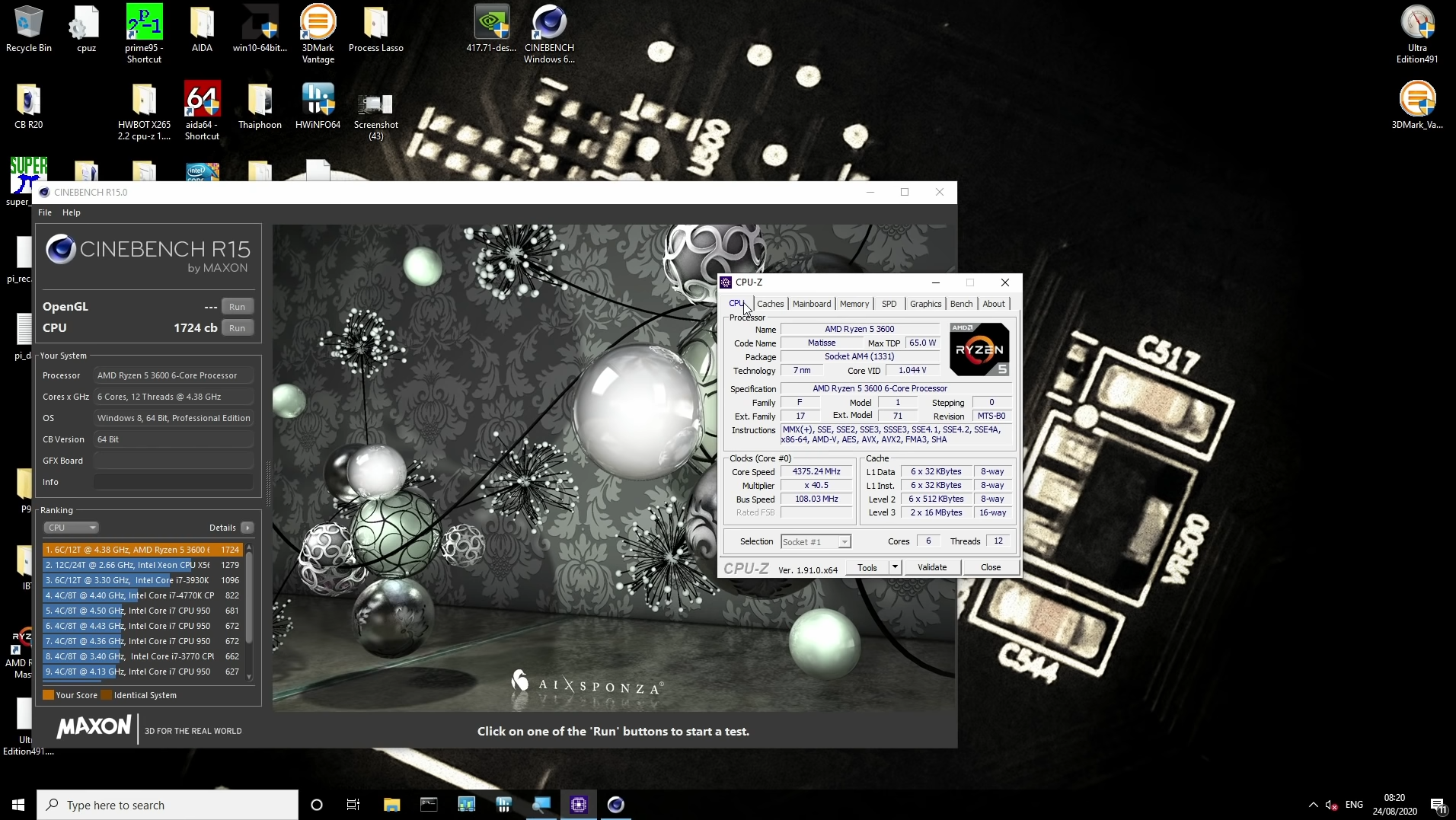Open the CB R20 desktop icon
The height and width of the screenshot is (820, 1456).
click(x=29, y=105)
